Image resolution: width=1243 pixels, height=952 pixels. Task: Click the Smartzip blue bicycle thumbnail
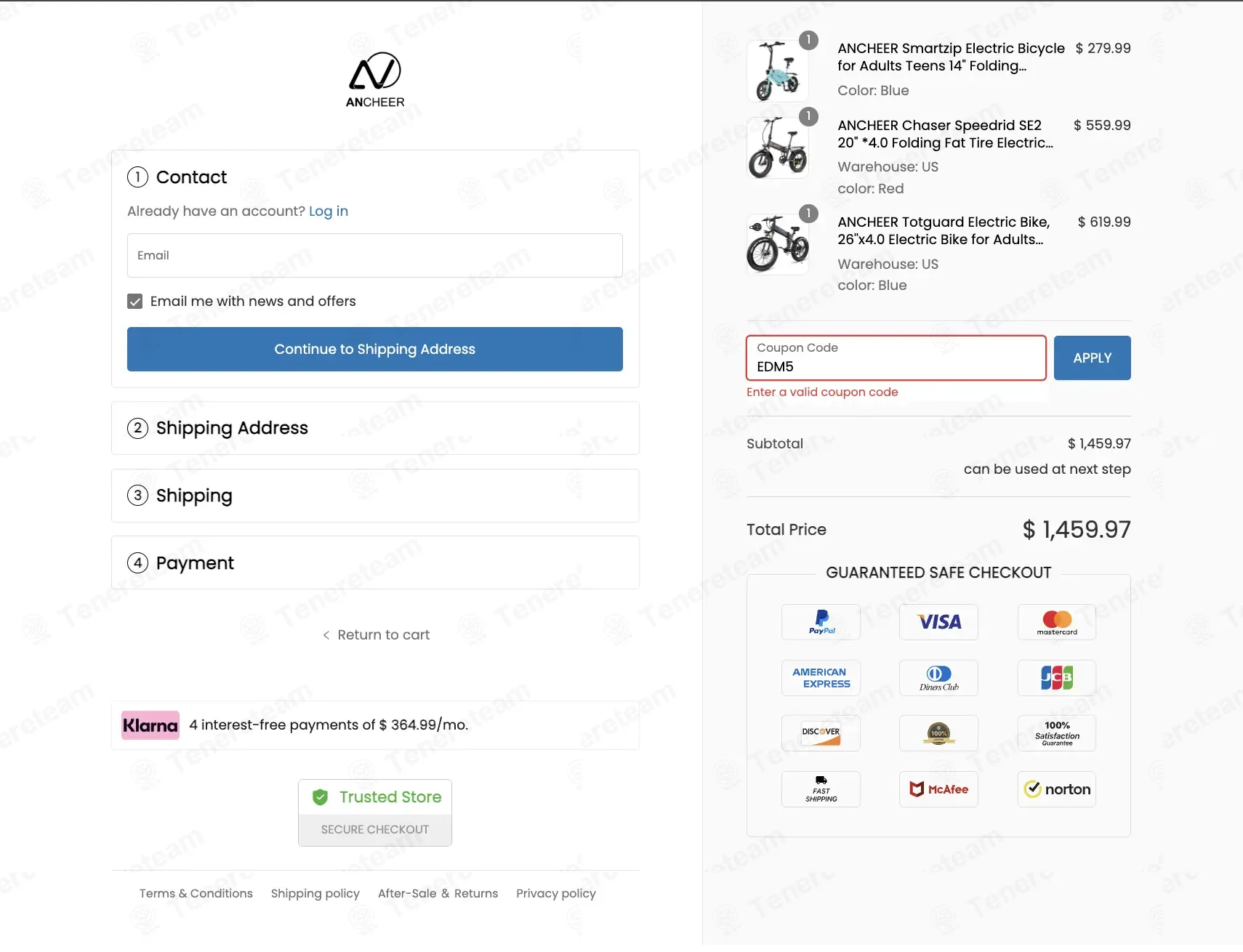(x=778, y=70)
